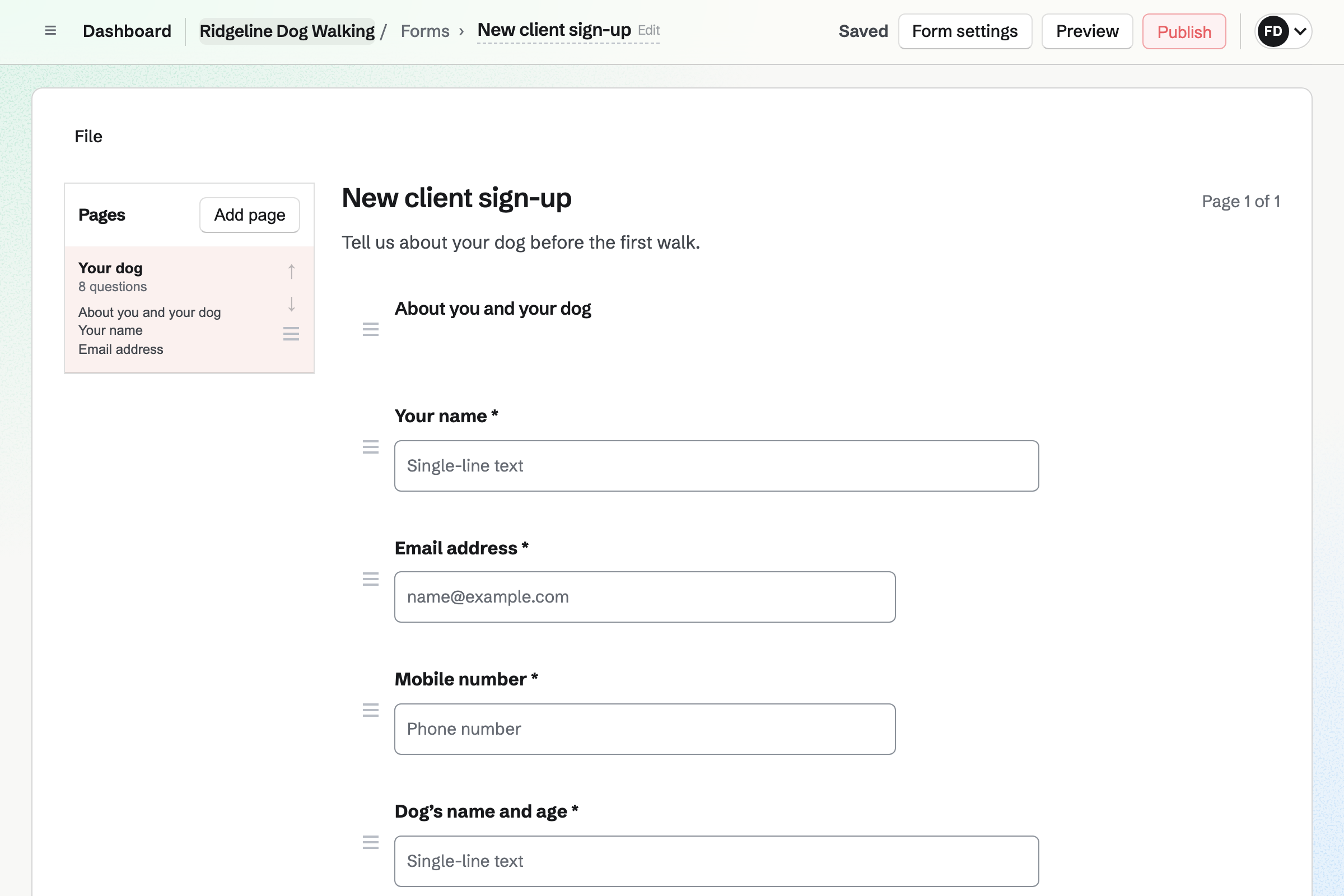The image size is (1344, 896).
Task: Move the Your dog page down
Action: coord(291,304)
